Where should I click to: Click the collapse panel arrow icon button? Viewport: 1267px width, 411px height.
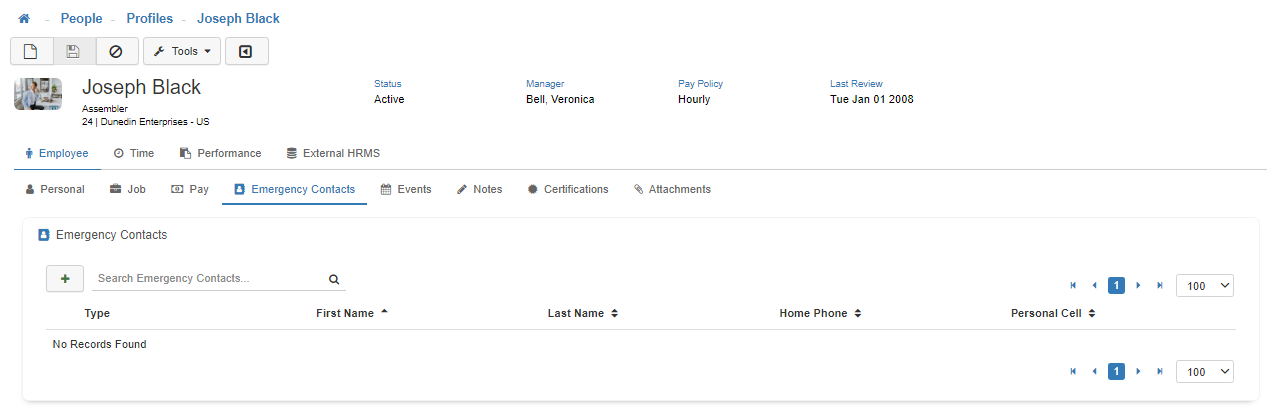click(x=246, y=51)
